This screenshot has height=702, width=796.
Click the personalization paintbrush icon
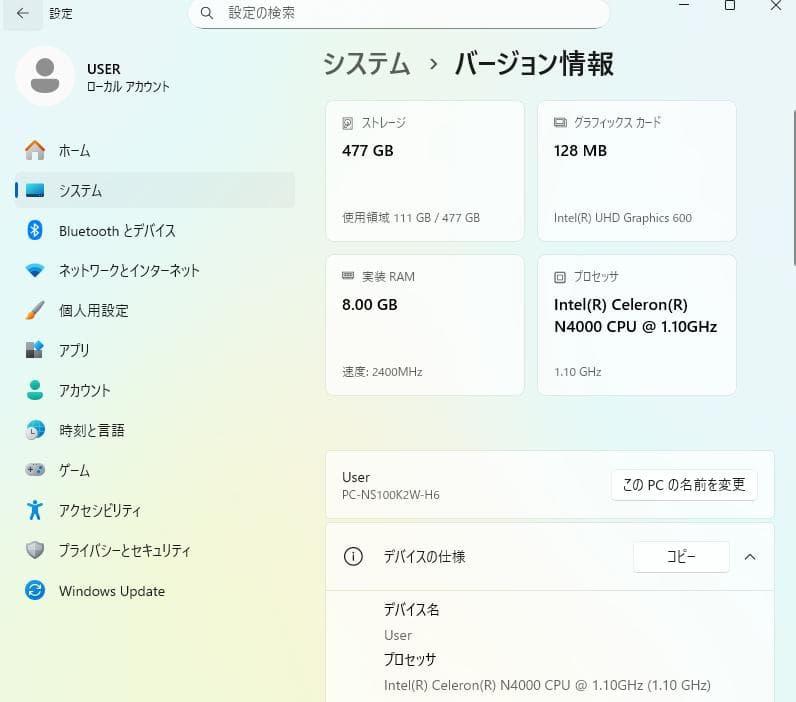coord(35,310)
